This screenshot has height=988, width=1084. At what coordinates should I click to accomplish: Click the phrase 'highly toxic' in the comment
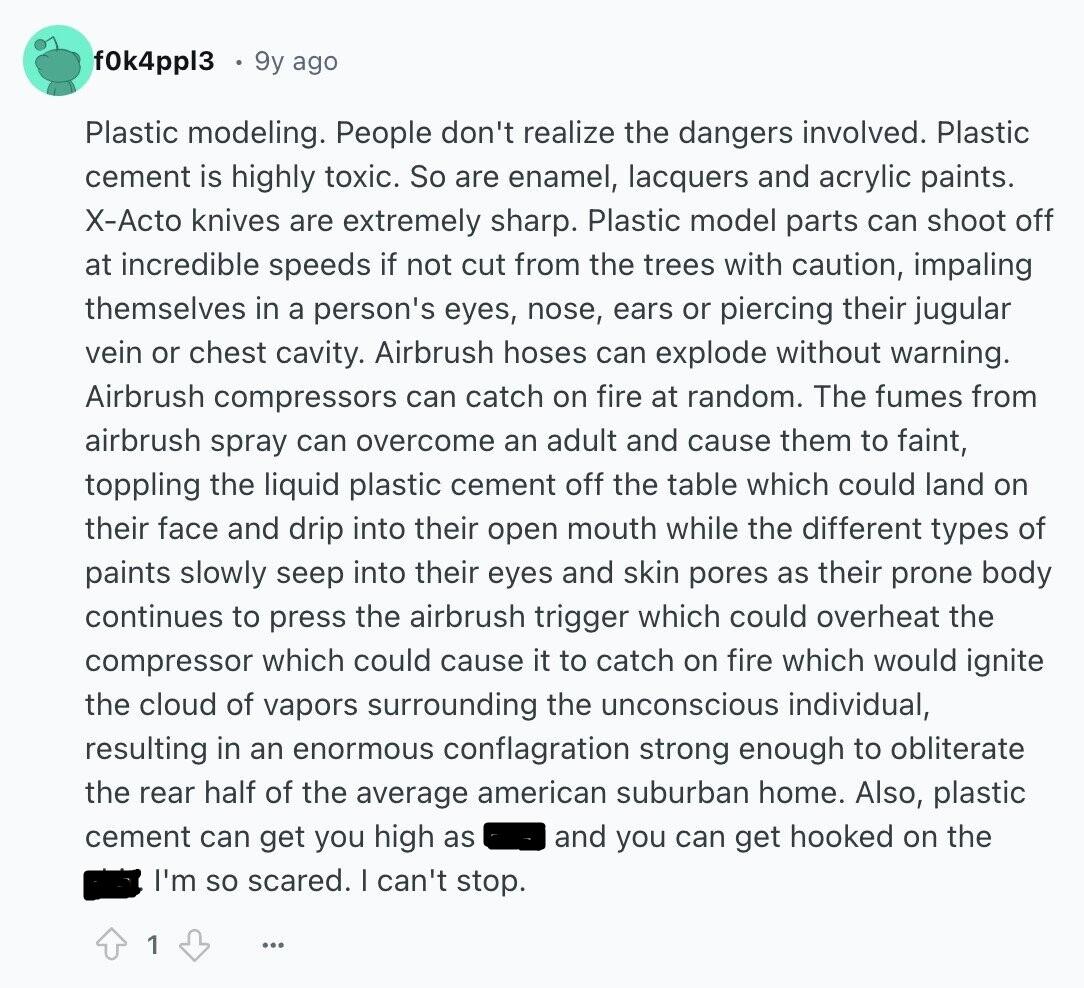click(315, 178)
